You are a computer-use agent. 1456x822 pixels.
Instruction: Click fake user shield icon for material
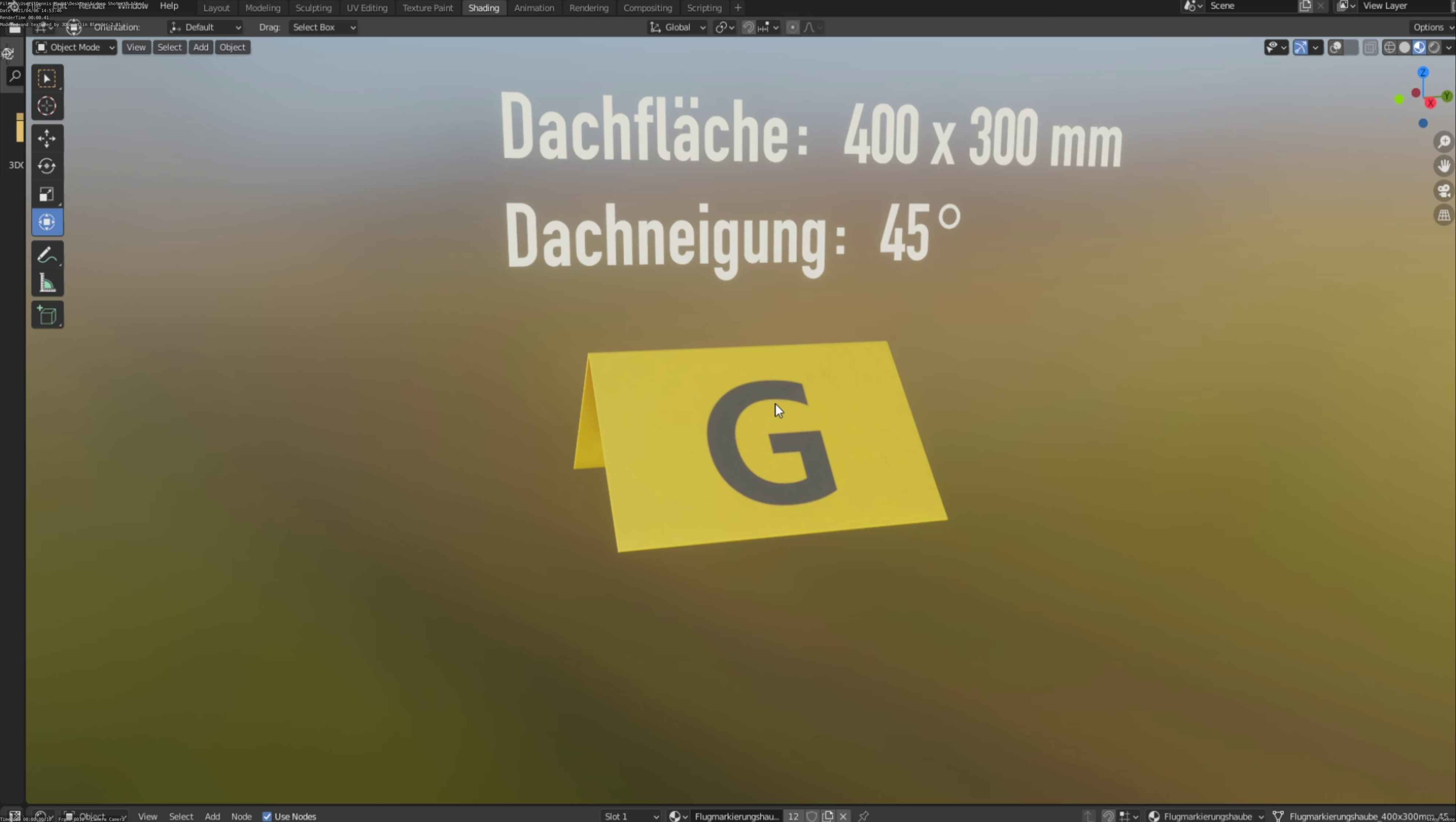pos(812,816)
